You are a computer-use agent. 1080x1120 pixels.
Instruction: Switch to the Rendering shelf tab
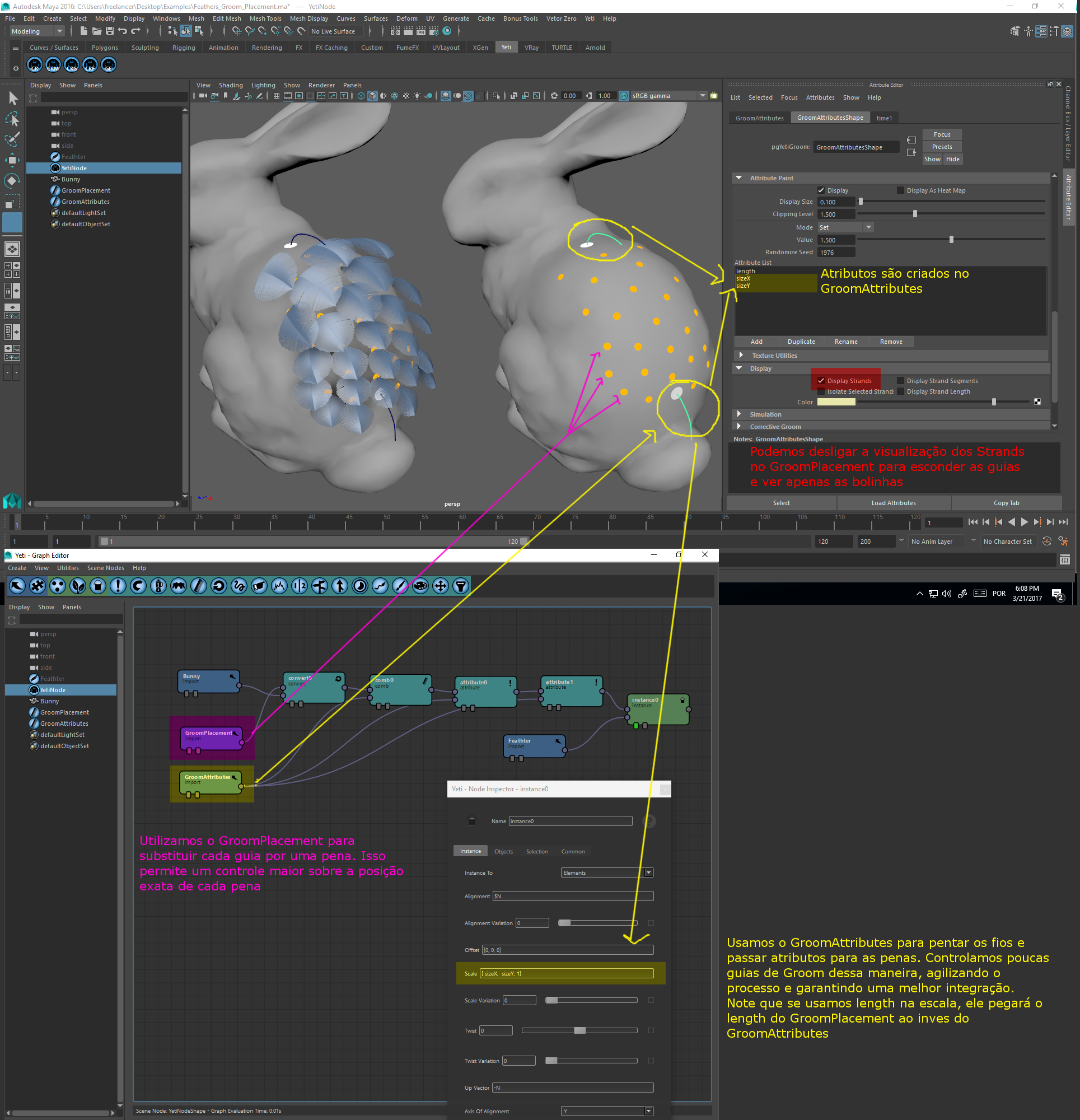[x=267, y=48]
